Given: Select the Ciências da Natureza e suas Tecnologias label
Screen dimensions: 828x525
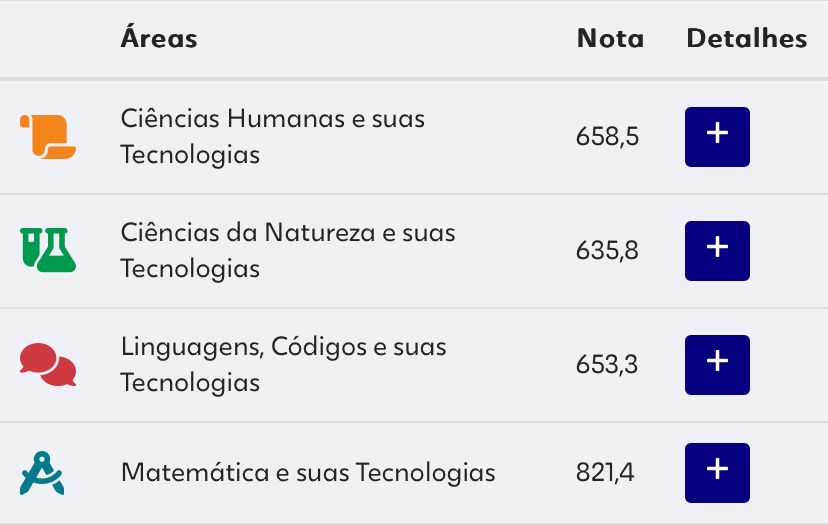Looking at the screenshot, I should tap(287, 250).
